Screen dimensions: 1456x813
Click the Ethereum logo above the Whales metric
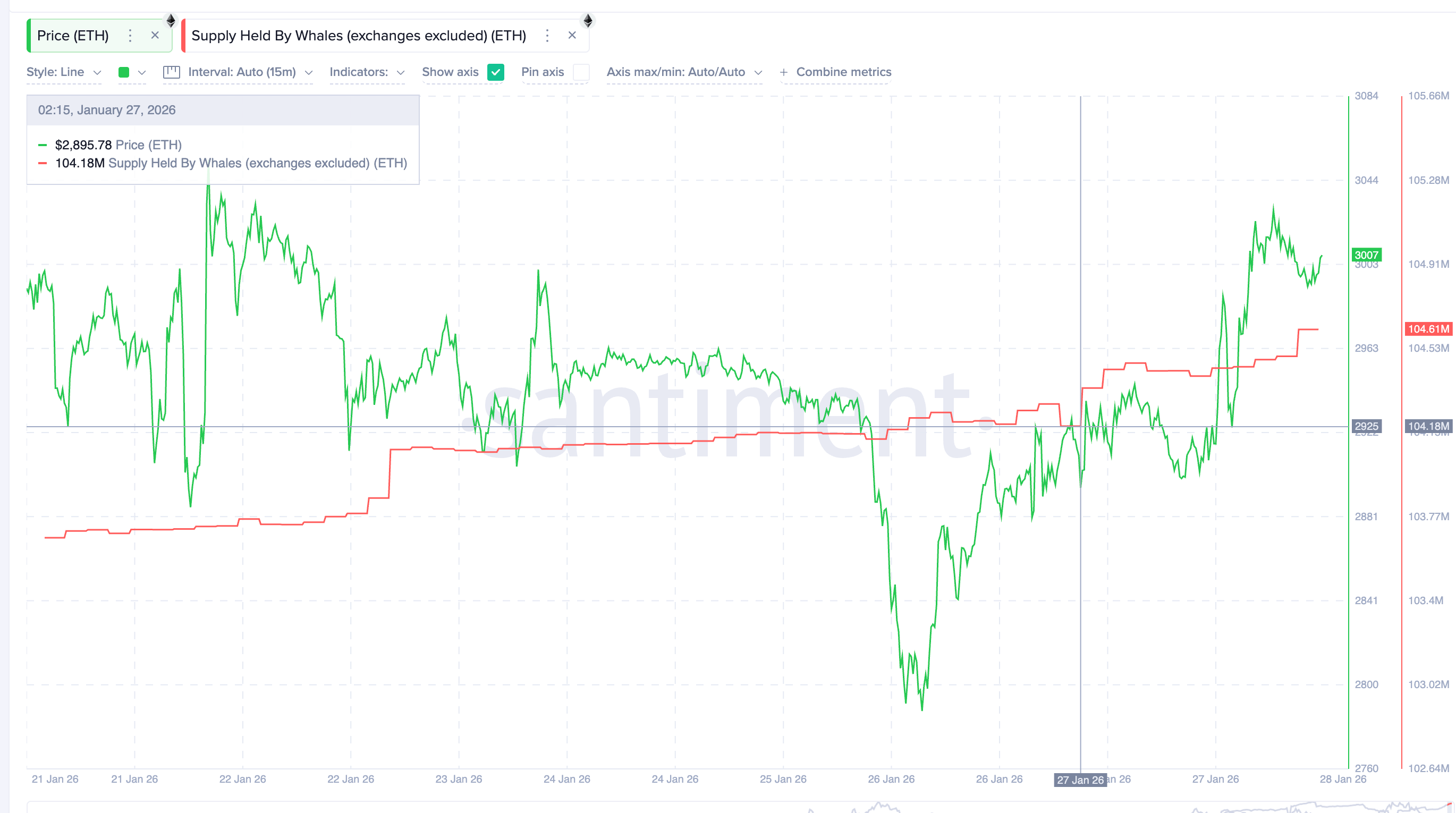588,21
